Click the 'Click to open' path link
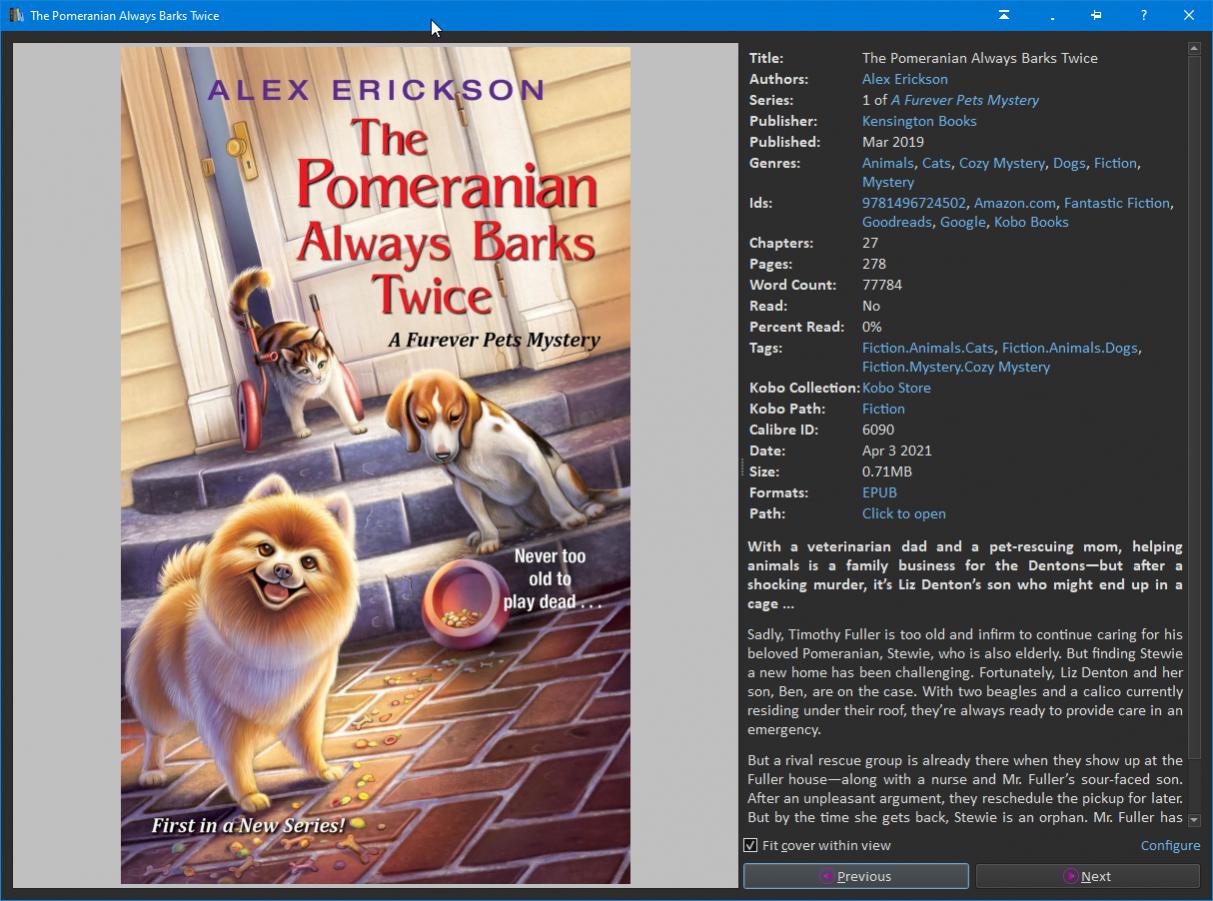Image resolution: width=1213 pixels, height=901 pixels. click(903, 513)
